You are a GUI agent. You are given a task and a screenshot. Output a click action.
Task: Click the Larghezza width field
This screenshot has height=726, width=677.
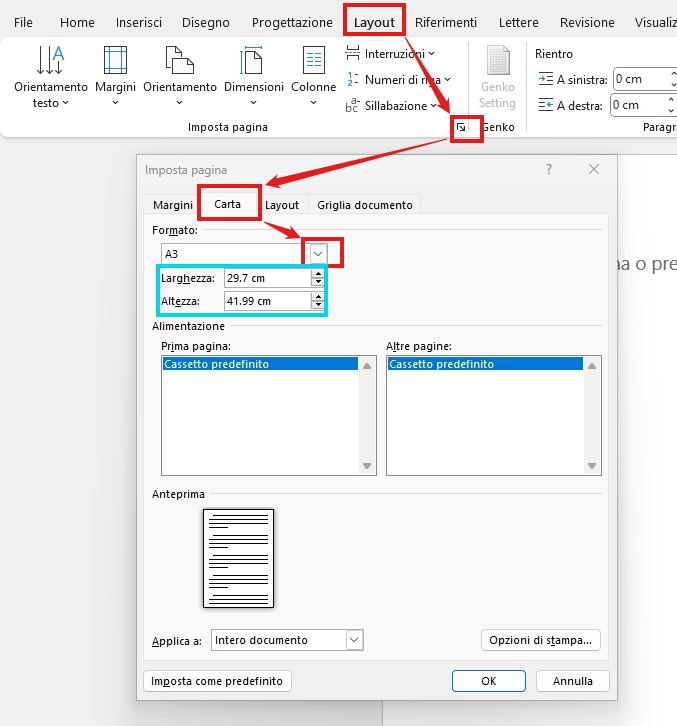(x=268, y=278)
